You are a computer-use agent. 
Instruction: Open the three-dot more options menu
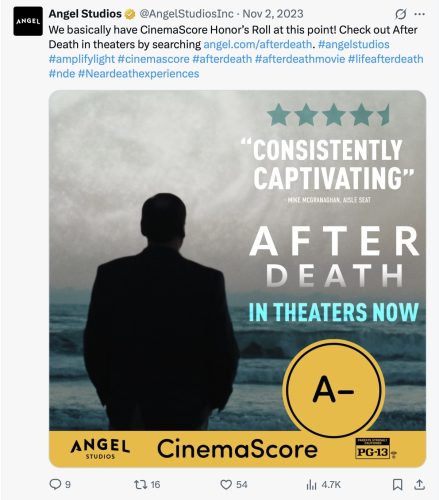tap(419, 14)
